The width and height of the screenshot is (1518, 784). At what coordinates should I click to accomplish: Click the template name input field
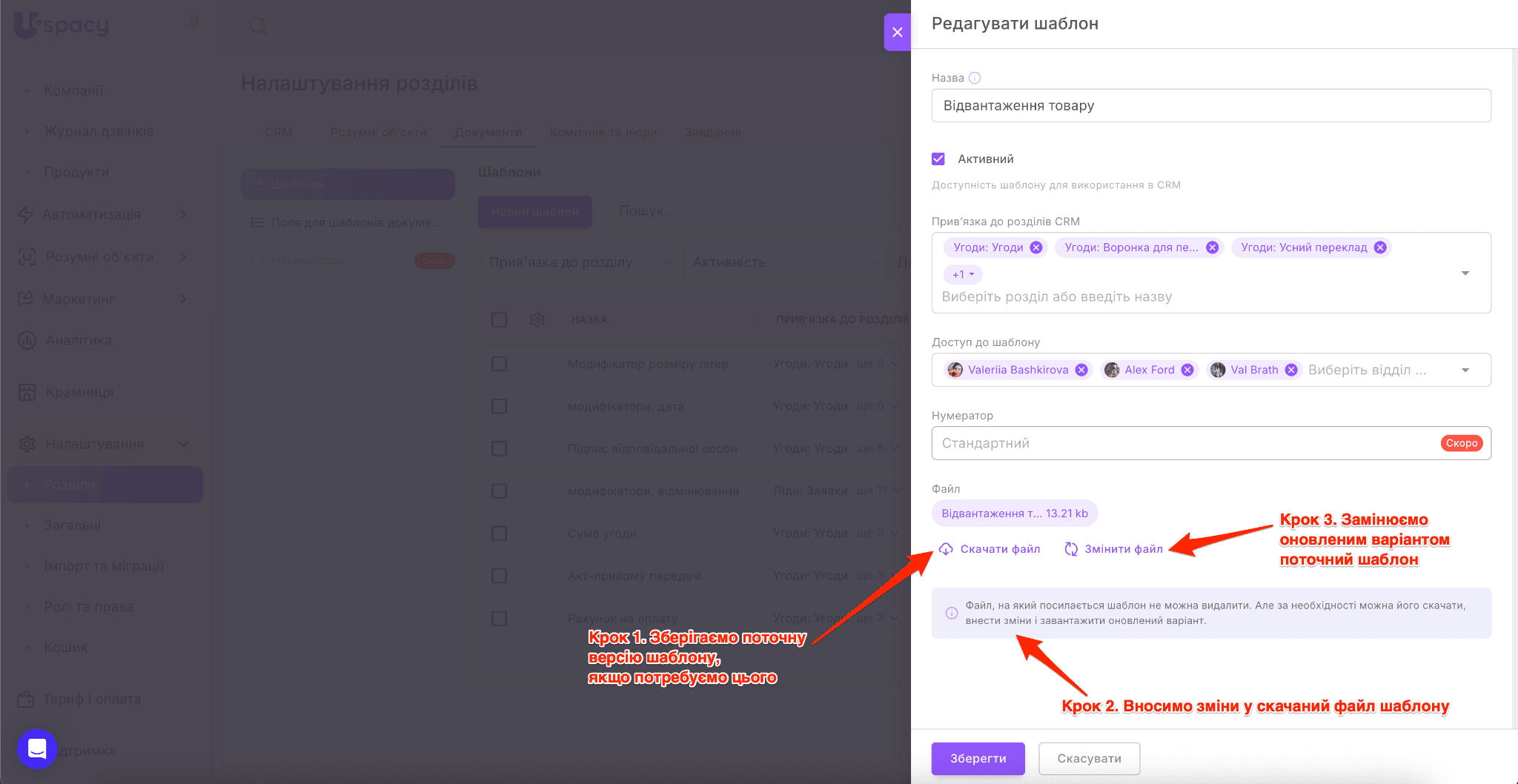(x=1210, y=105)
